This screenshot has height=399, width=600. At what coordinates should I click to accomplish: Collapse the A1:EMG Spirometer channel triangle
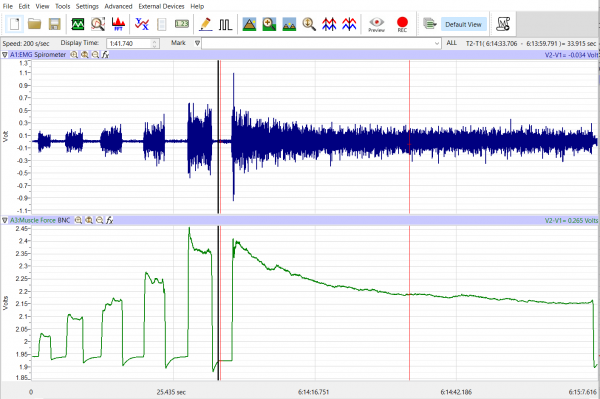[x=5, y=55]
